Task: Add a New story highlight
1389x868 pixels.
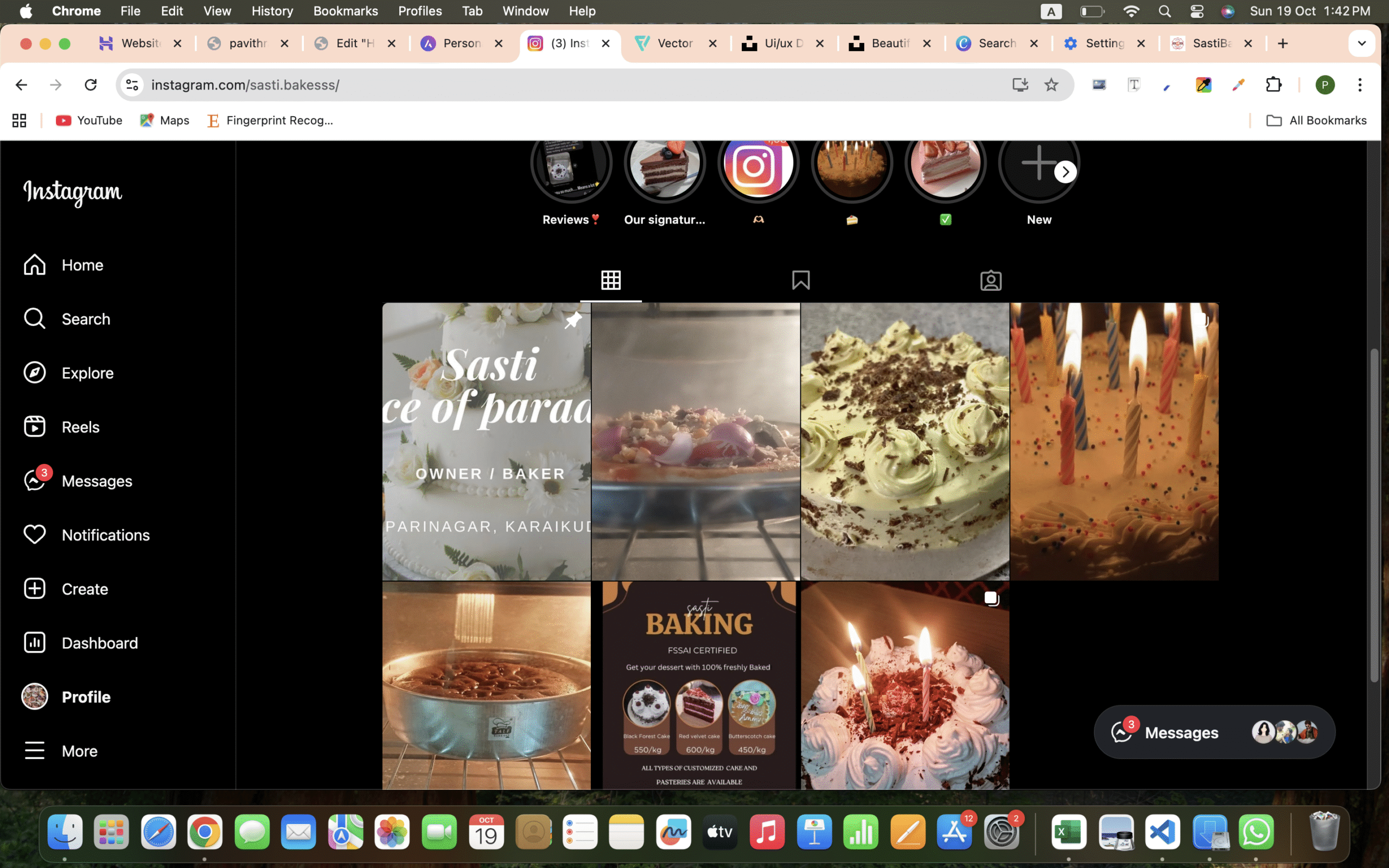Action: click(1038, 164)
